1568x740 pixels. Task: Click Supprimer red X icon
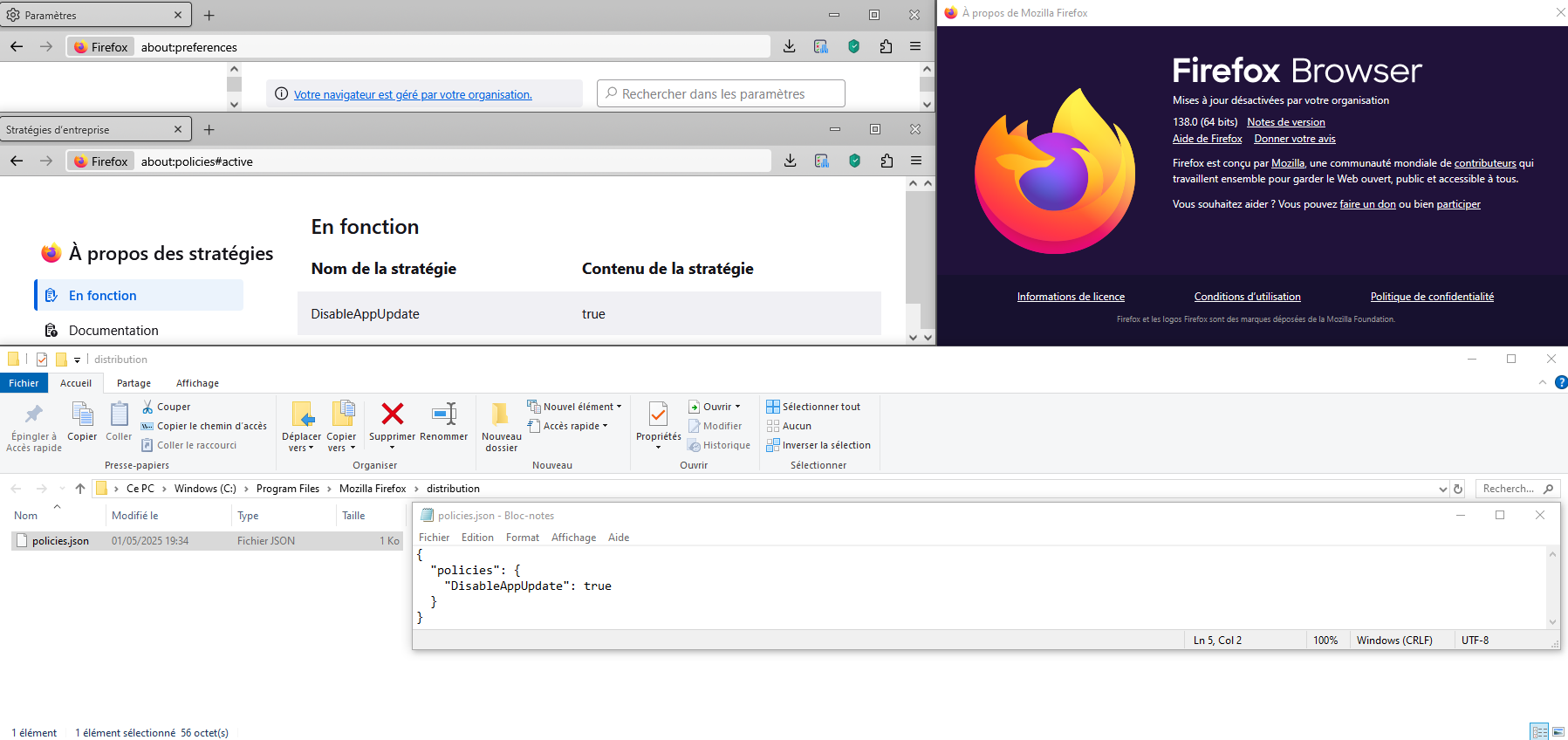pos(393,414)
